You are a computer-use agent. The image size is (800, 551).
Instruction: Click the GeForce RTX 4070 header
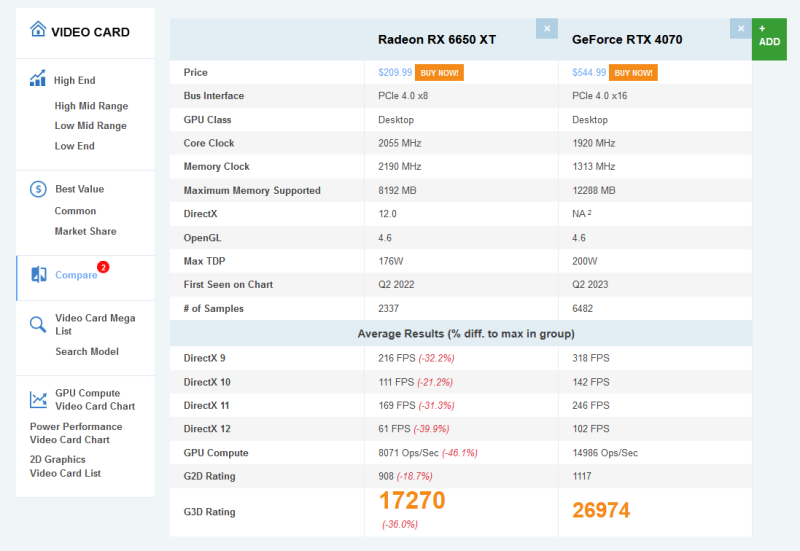tap(627, 40)
